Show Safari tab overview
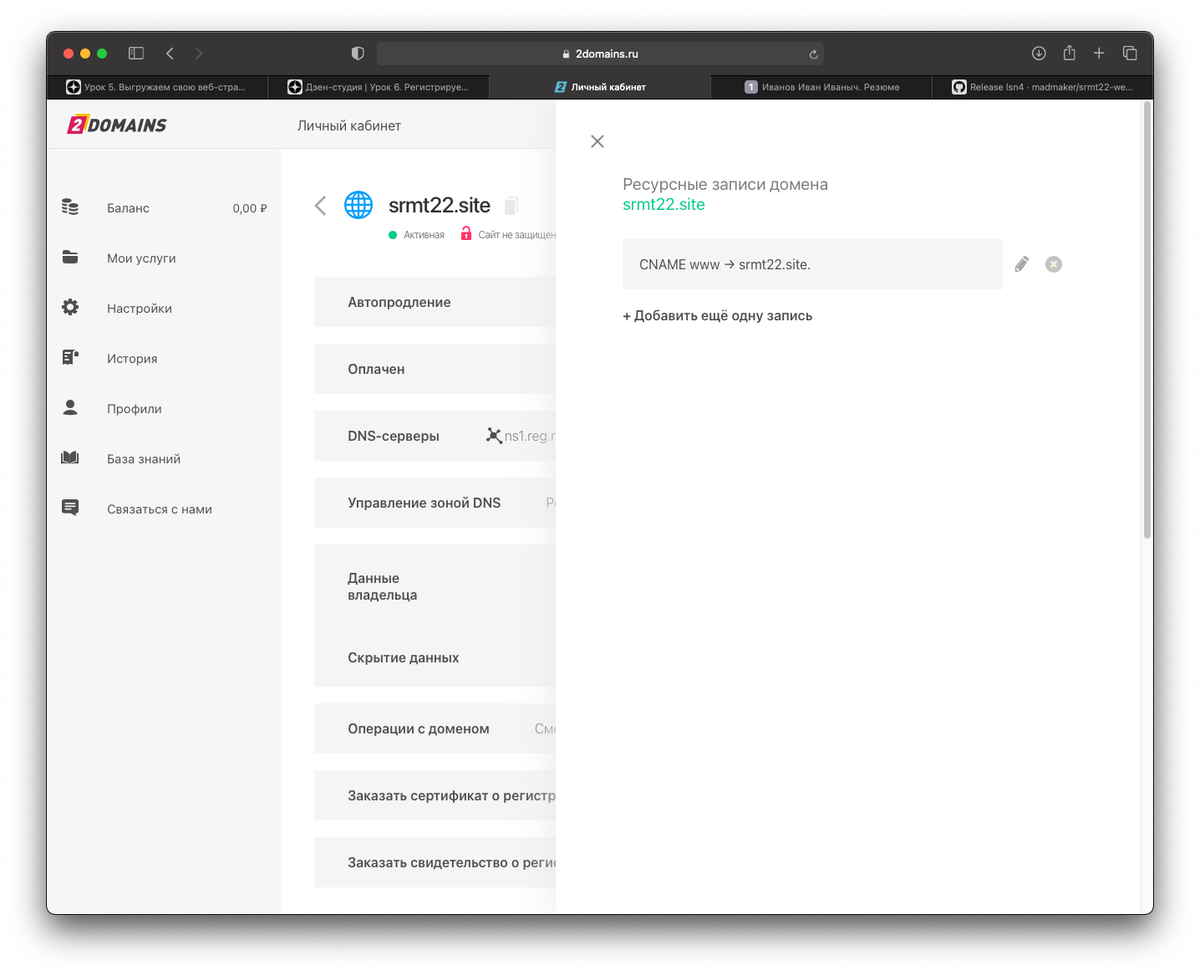 pyautogui.click(x=1130, y=53)
